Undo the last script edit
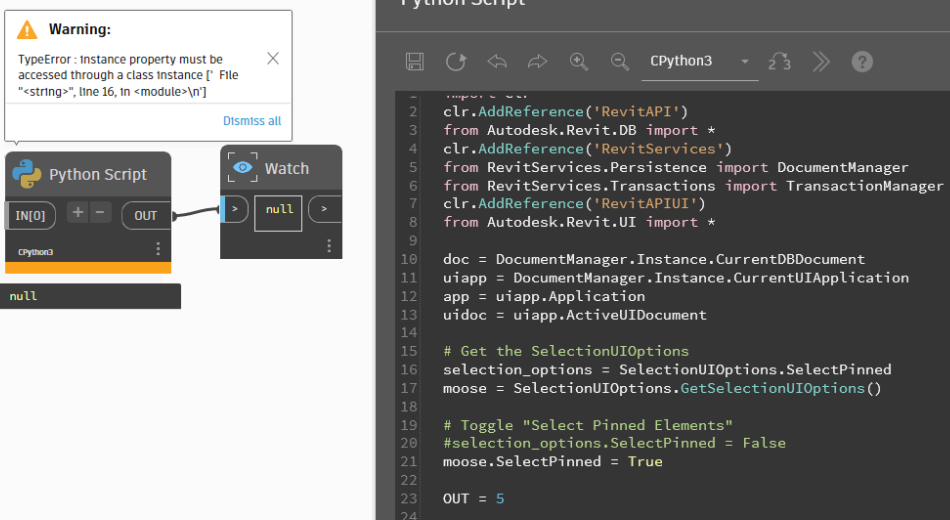Image resolution: width=950 pixels, height=520 pixels. pos(497,61)
